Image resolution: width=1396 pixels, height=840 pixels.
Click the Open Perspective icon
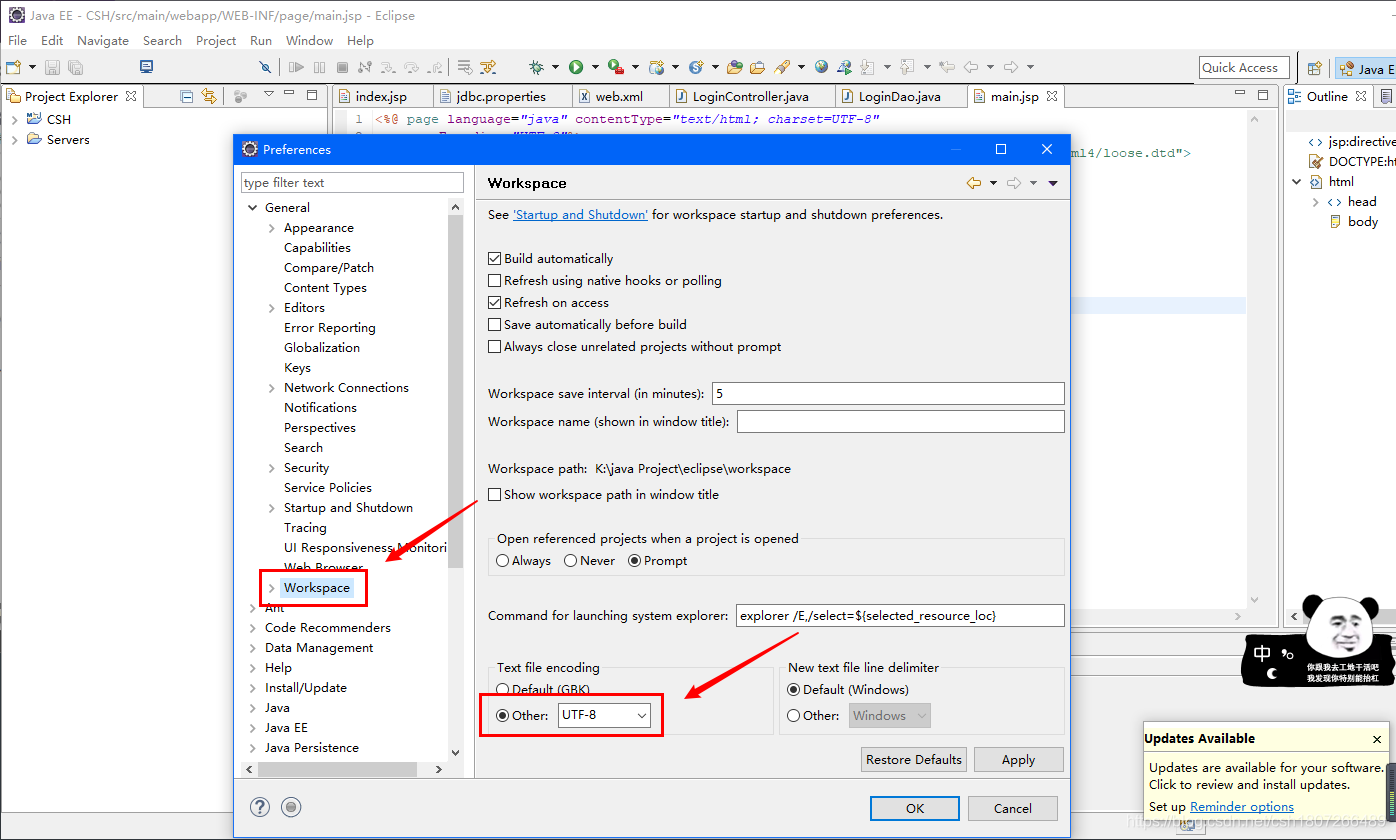pyautogui.click(x=1315, y=68)
